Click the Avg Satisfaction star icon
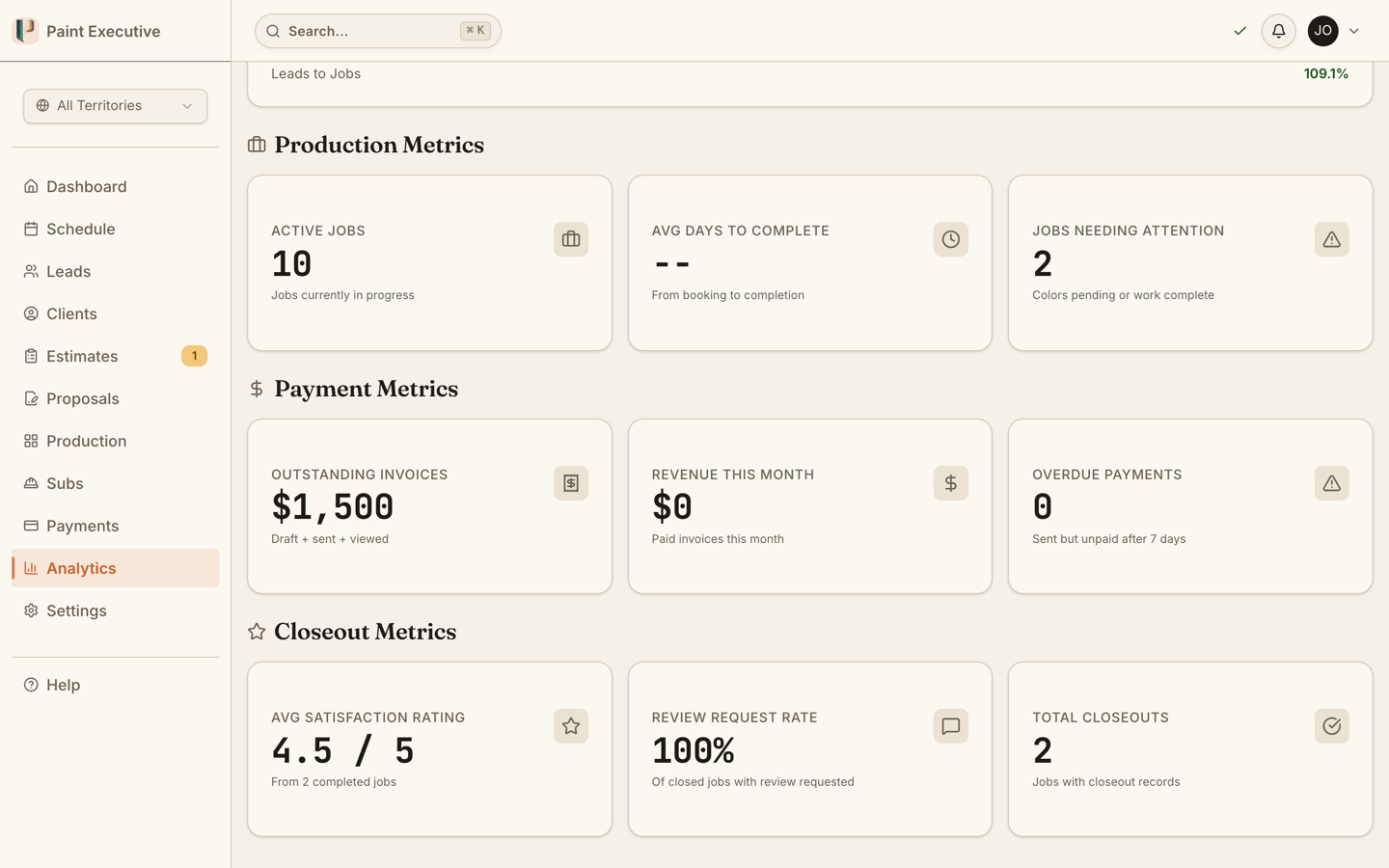Screen dimensions: 1389x868 click(x=571, y=726)
